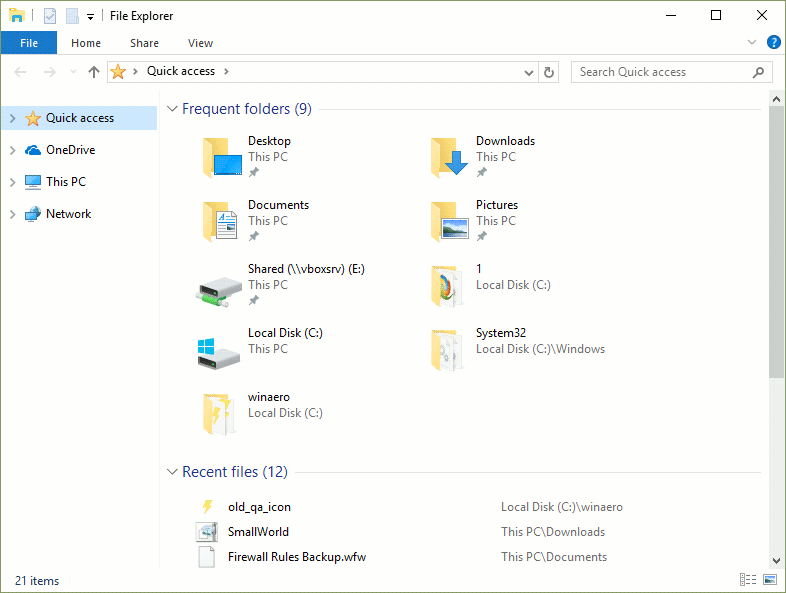The image size is (786, 593).
Task: Expand Network in navigation pane
Action: (13, 214)
